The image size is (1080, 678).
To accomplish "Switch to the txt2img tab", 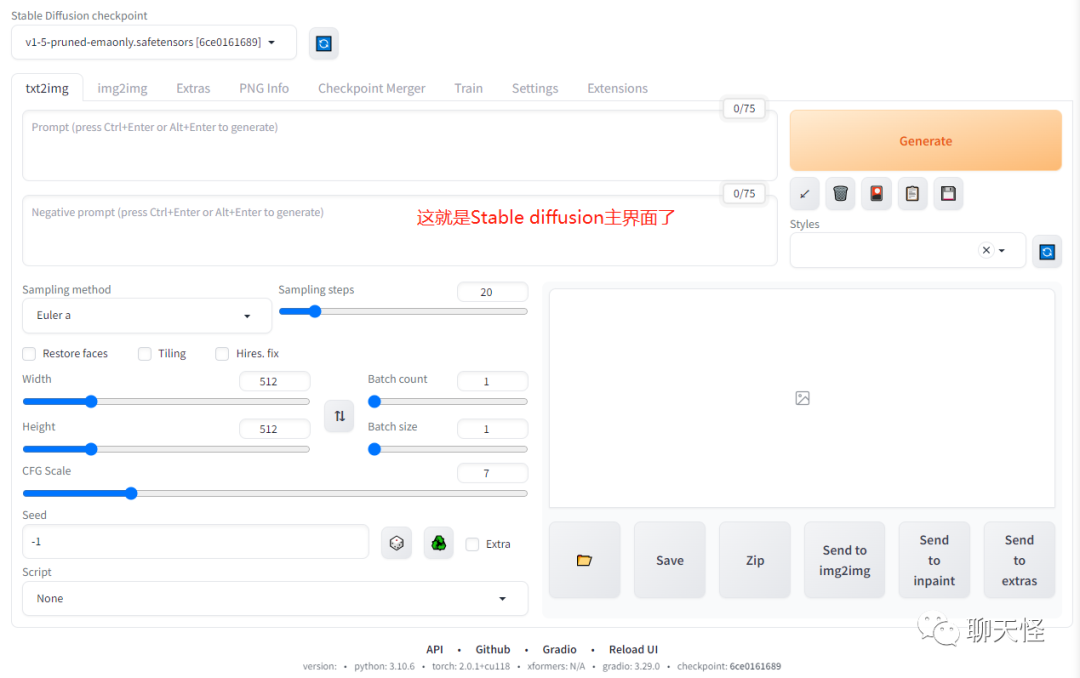I will pyautogui.click(x=47, y=88).
